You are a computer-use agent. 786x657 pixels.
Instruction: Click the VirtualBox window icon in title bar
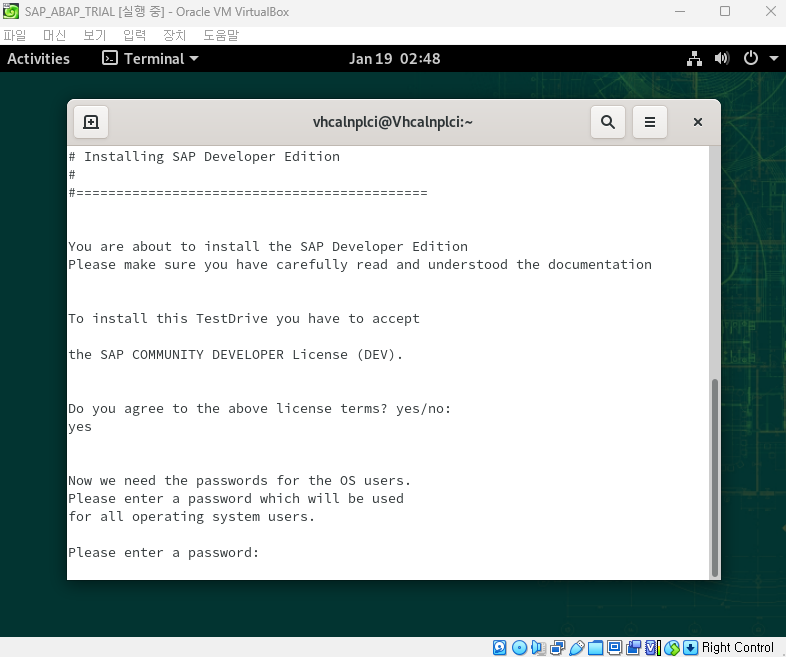11,11
